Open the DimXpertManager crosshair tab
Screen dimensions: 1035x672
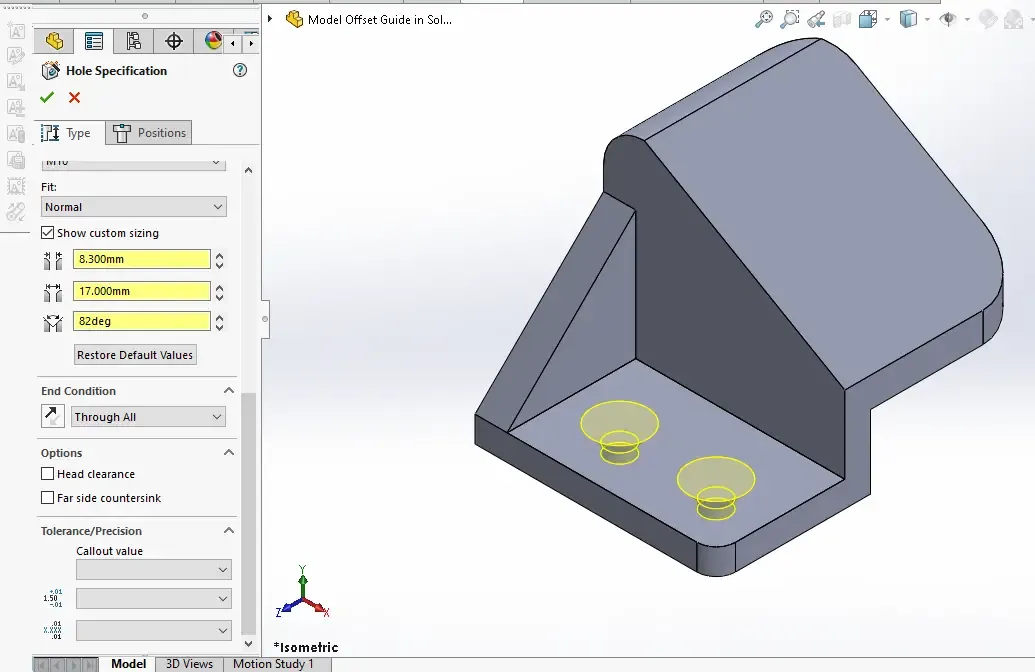[x=173, y=41]
